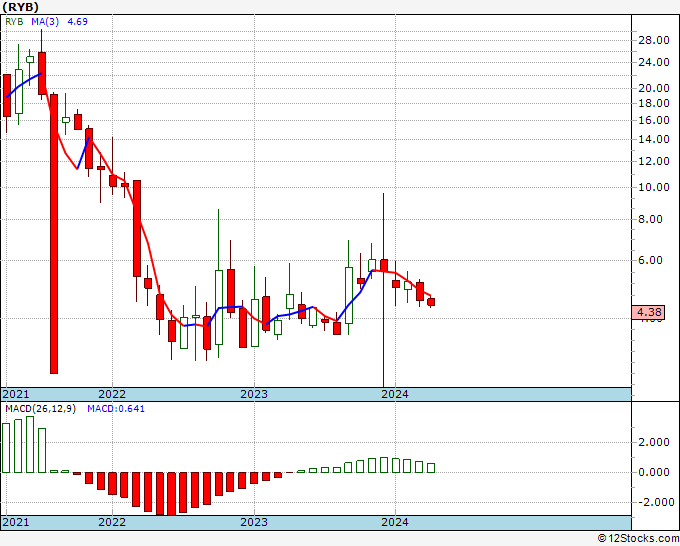The width and height of the screenshot is (680, 546).
Task: Click the last red candlestick in 2024
Action: [431, 302]
